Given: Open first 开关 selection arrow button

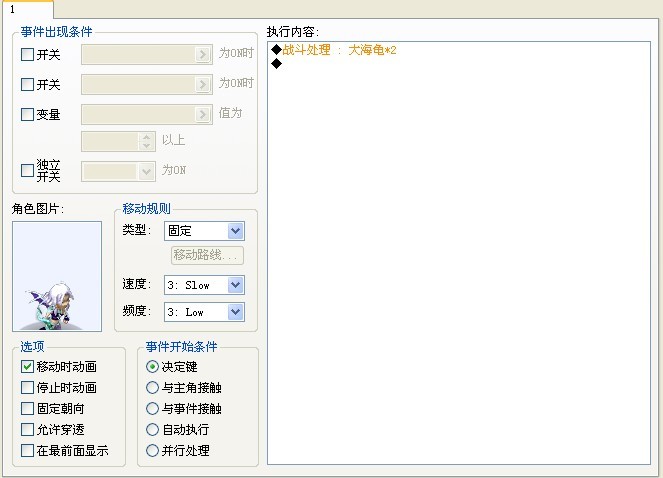Looking at the screenshot, I should click(x=203, y=55).
